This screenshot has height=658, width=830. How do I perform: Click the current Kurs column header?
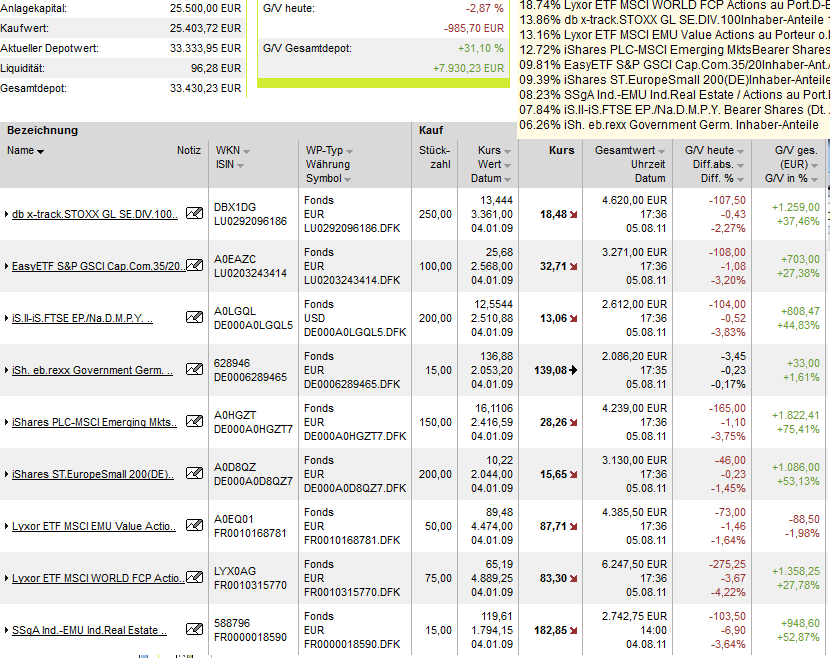[562, 150]
